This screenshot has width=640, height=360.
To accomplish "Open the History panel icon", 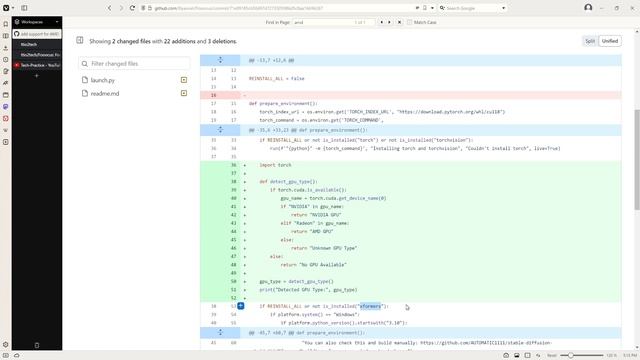I will [x=6, y=60].
